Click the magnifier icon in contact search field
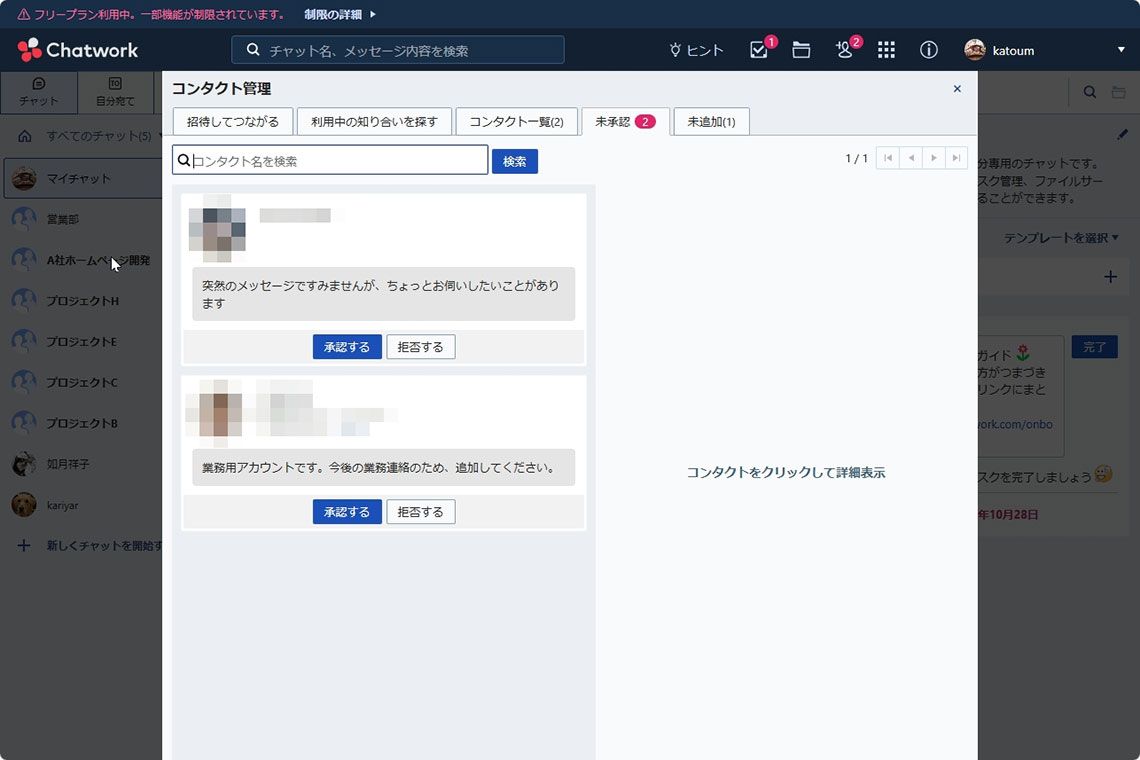Screen dimensions: 1140x760 click(x=183, y=159)
